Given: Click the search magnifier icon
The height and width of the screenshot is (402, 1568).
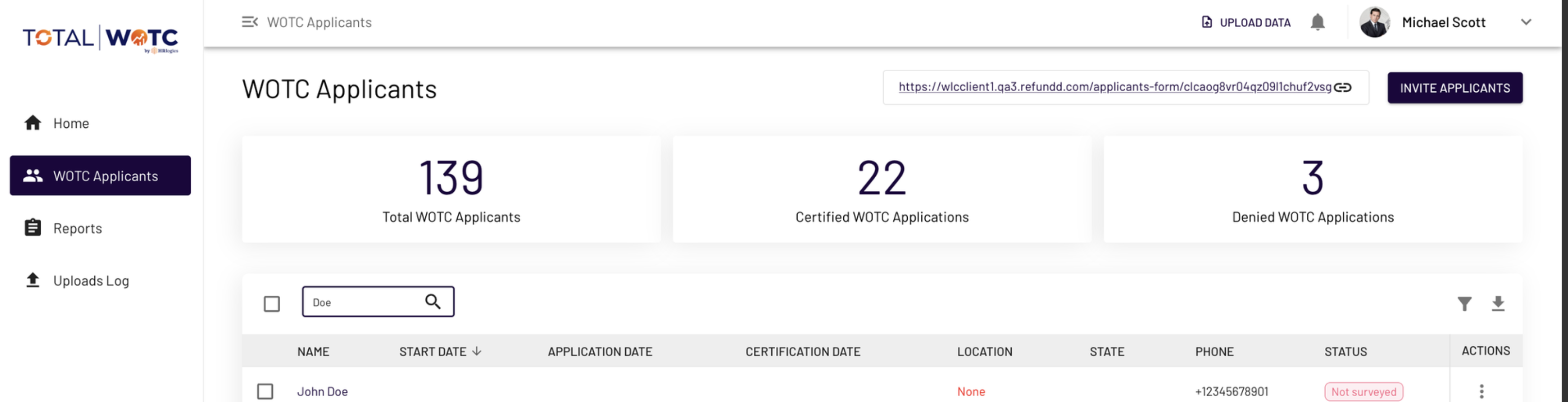Looking at the screenshot, I should point(433,301).
